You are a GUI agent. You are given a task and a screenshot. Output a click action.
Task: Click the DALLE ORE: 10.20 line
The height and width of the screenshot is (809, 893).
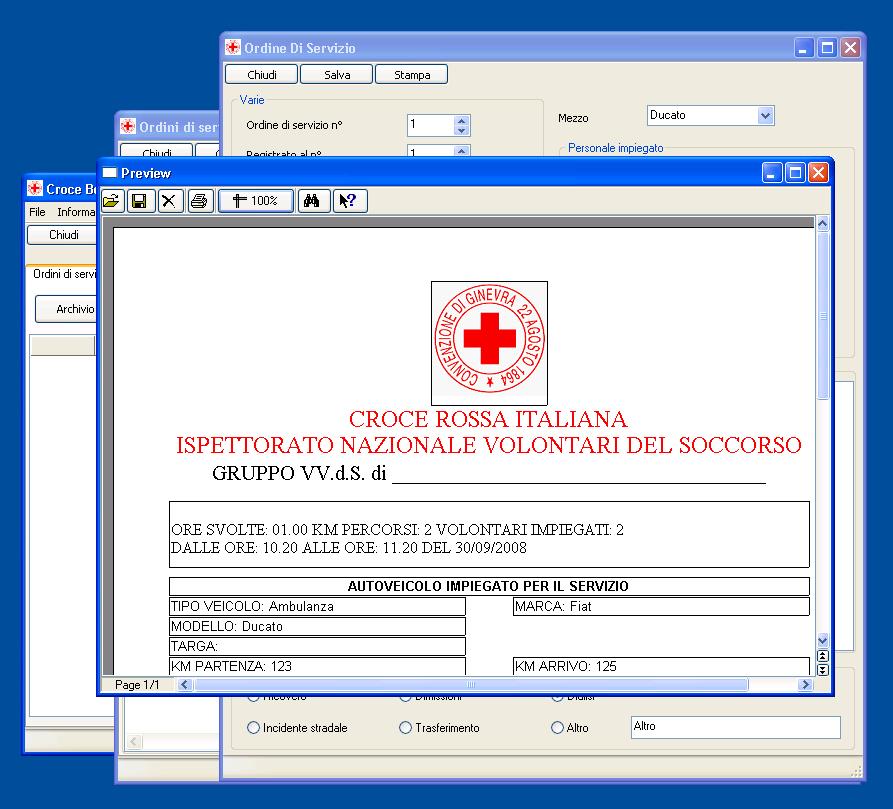click(349, 548)
